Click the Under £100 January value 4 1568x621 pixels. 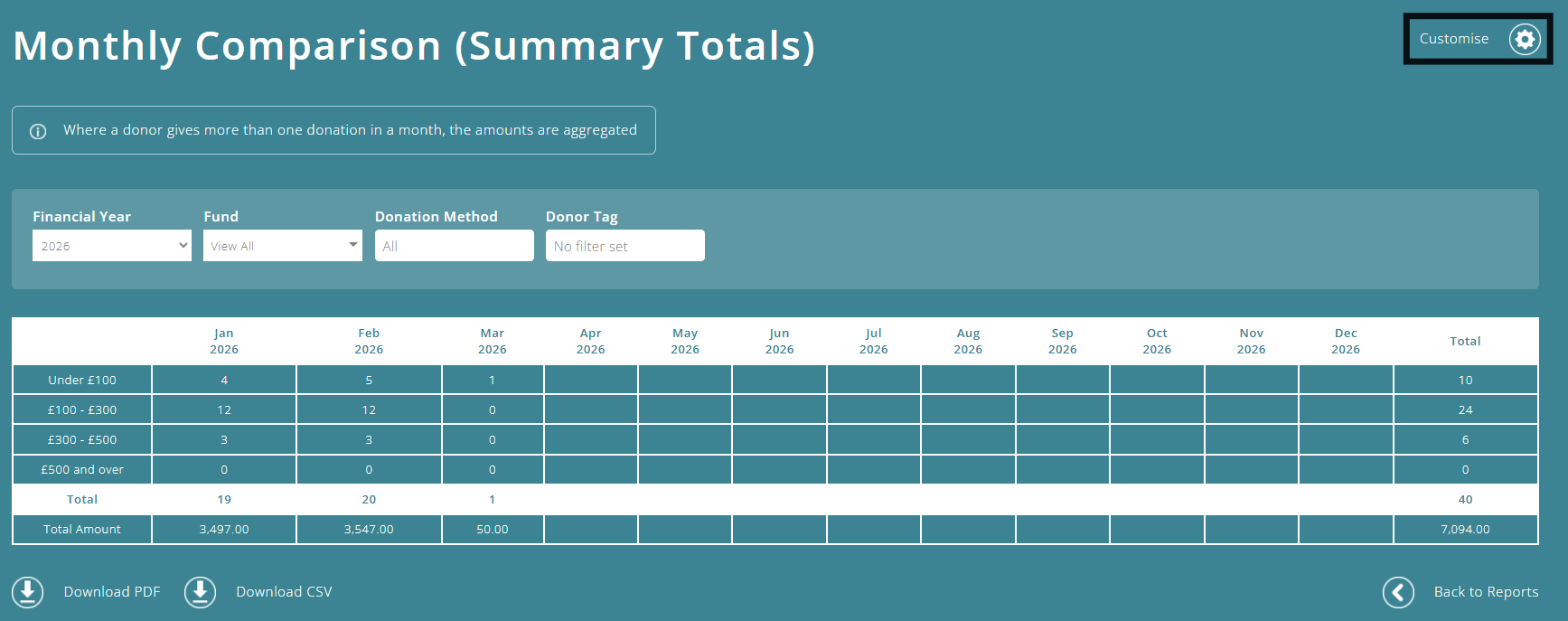click(x=224, y=381)
